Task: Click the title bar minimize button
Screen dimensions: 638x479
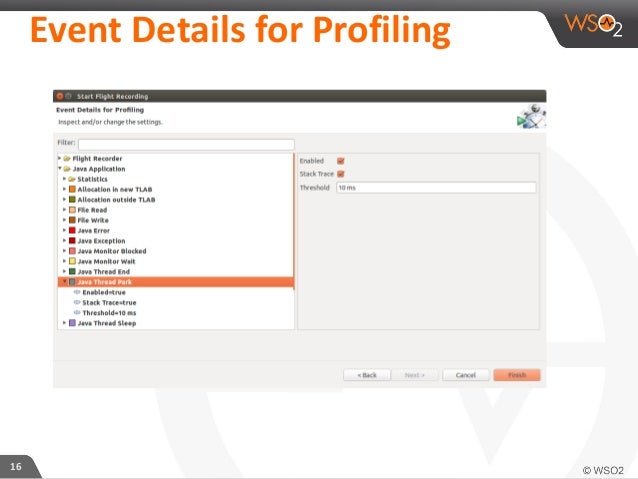Action: point(68,96)
